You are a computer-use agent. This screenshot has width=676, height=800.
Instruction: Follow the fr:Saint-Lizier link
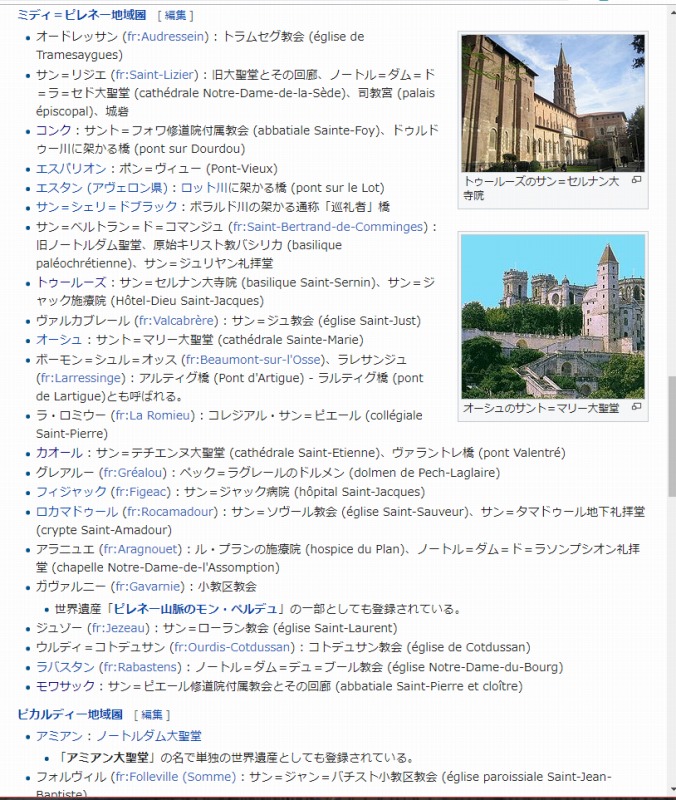coord(155,74)
